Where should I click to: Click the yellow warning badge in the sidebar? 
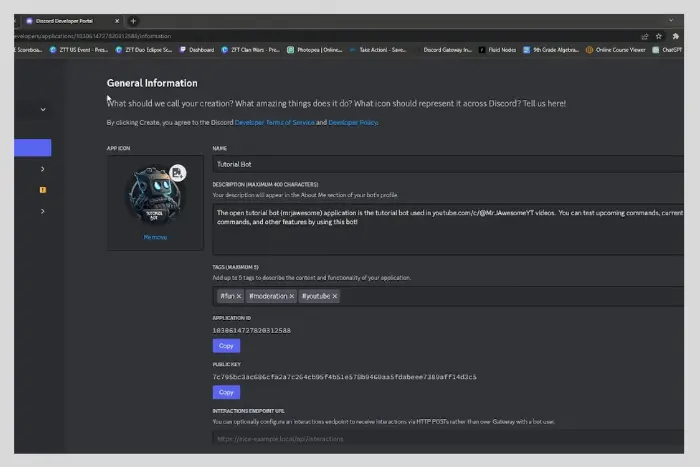pyautogui.click(x=43, y=190)
